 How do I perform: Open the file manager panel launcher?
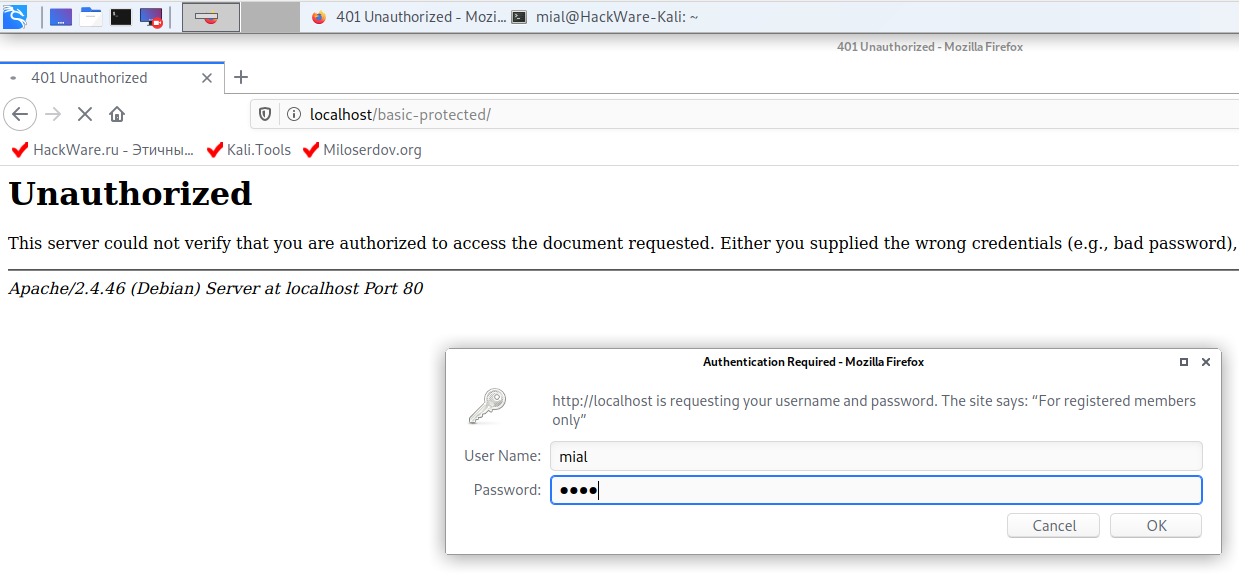coord(91,17)
